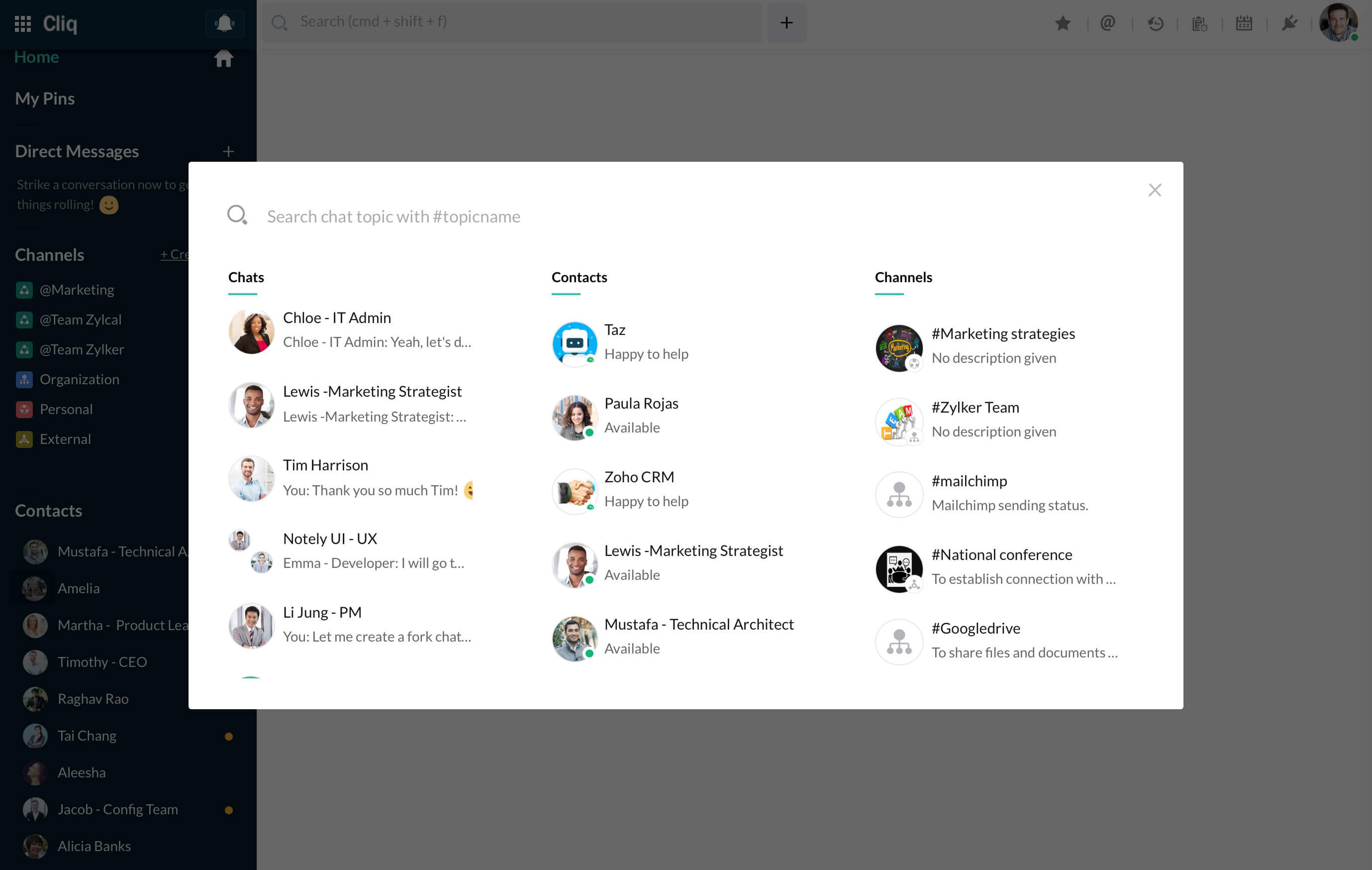The image size is (1372, 870).
Task: Click the plus button beside search bar
Action: [x=786, y=23]
